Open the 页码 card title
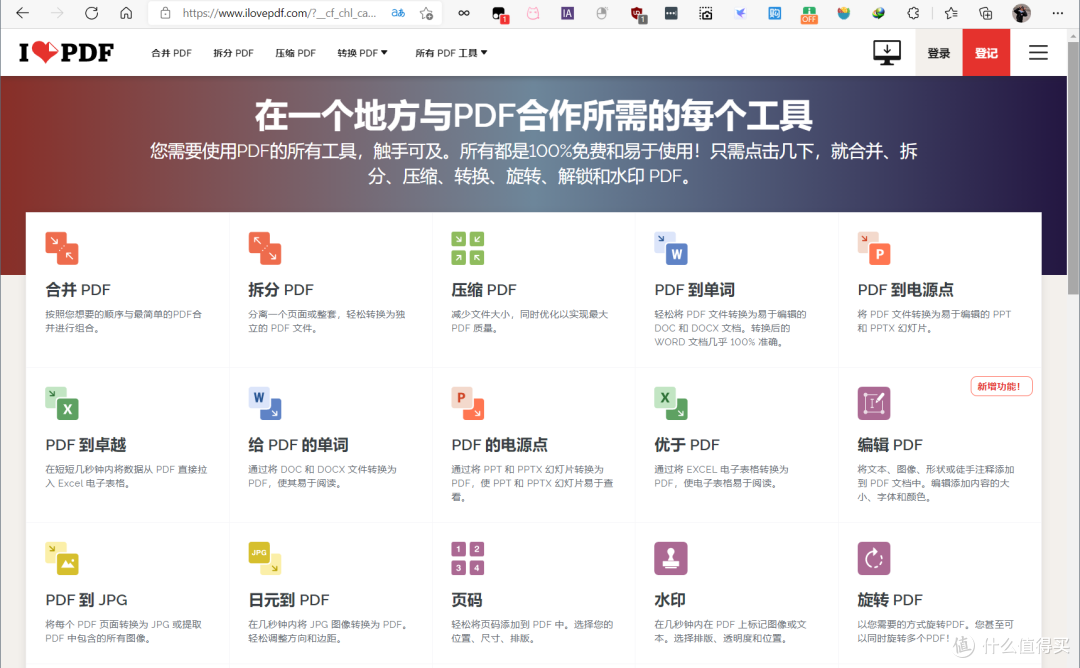Viewport: 1080px width, 668px height. (466, 600)
